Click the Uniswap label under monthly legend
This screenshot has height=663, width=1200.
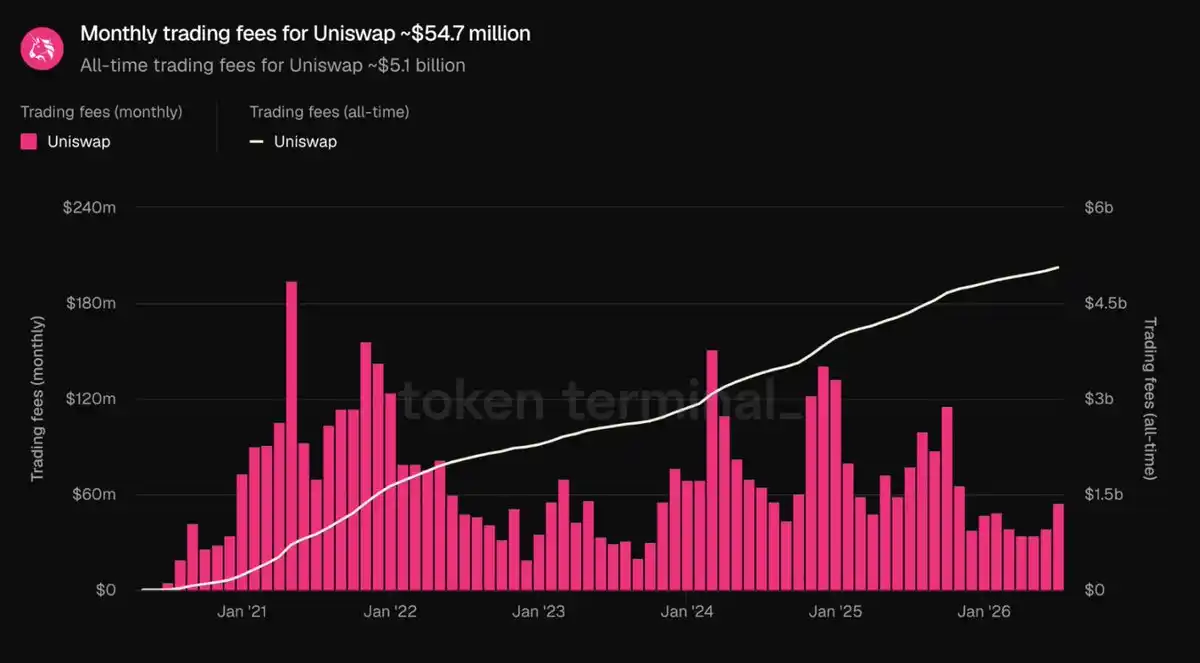tap(79, 142)
